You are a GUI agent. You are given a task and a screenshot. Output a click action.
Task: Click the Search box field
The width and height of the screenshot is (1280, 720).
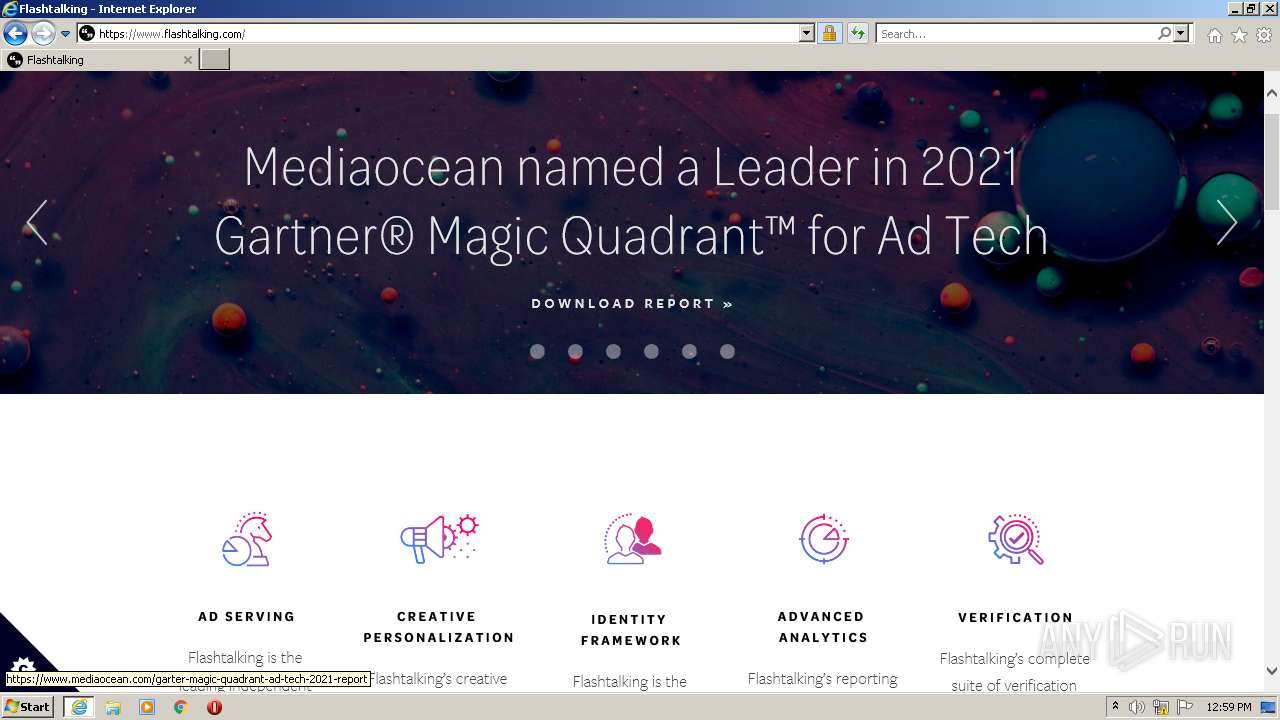tap(1016, 34)
